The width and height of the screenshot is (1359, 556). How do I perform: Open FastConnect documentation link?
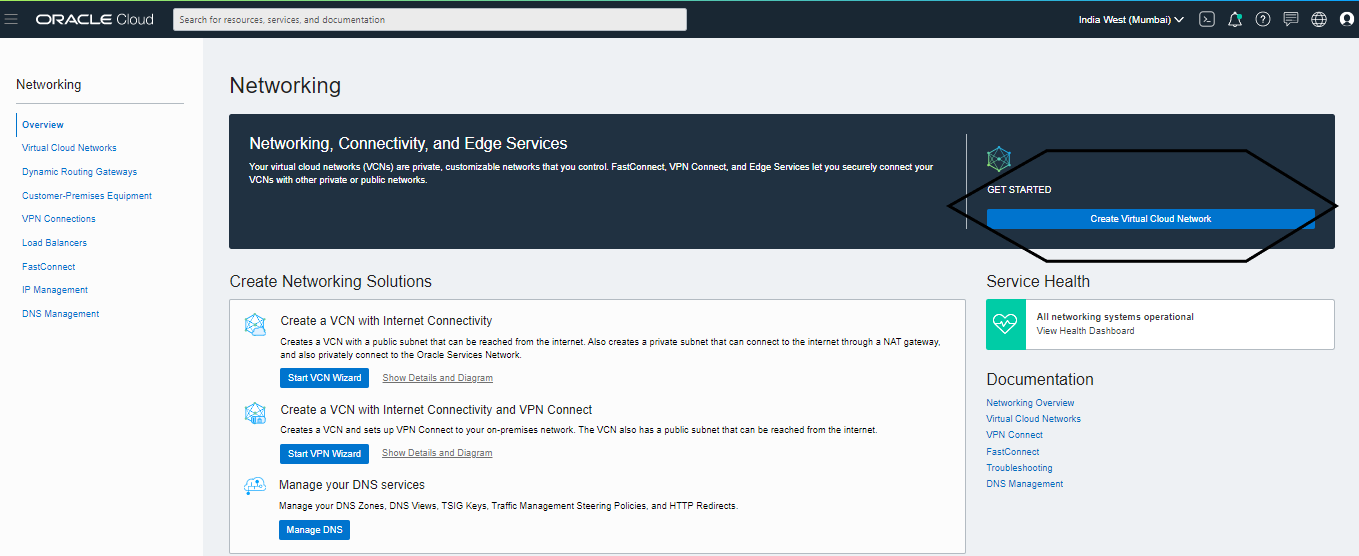(1013, 452)
